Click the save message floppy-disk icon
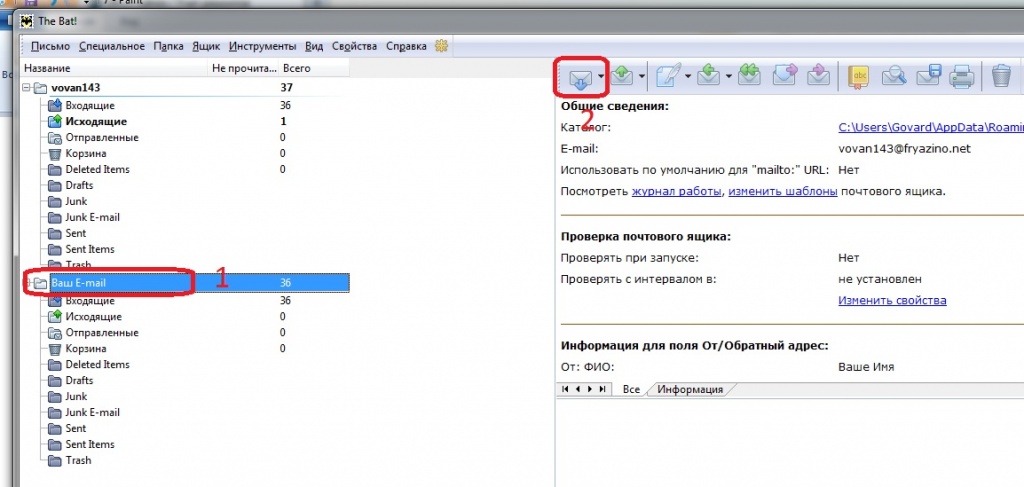1024x487 pixels. click(x=928, y=76)
